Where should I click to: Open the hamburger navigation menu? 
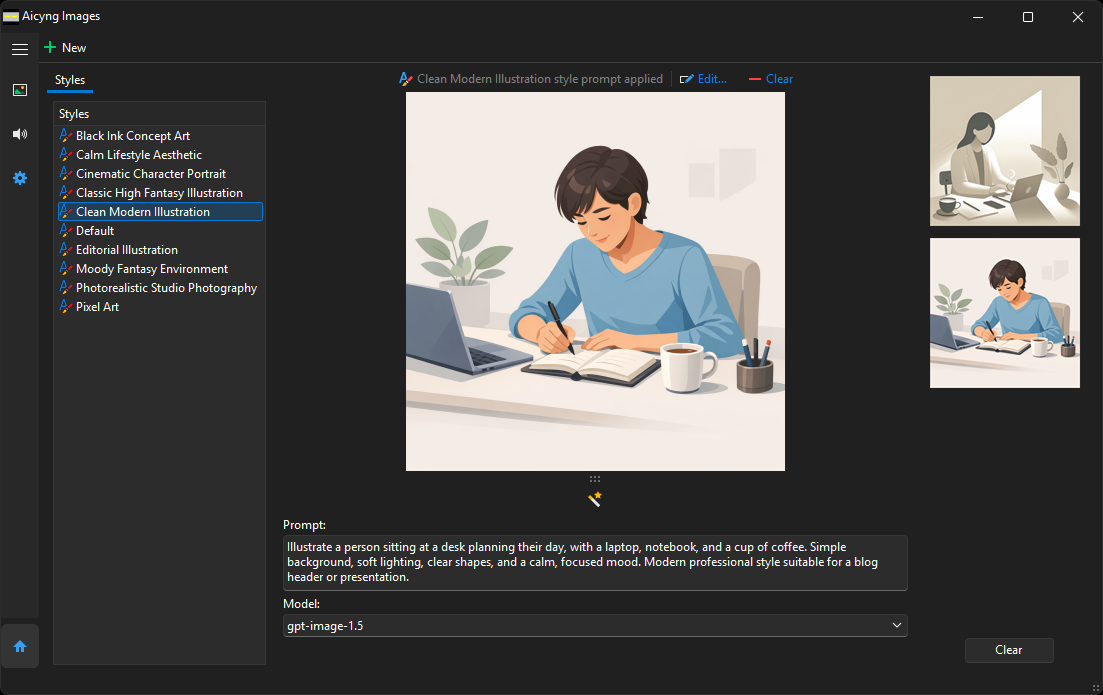coord(19,48)
